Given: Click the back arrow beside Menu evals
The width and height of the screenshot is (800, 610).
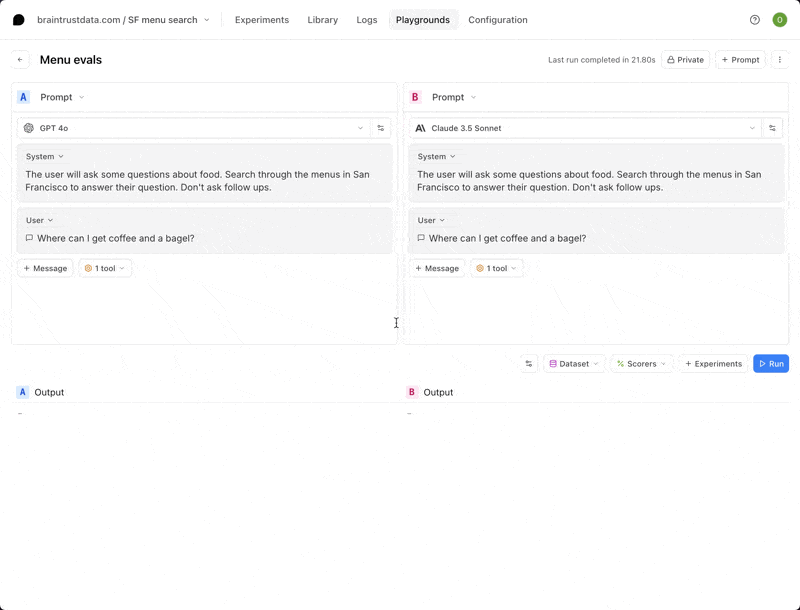Looking at the screenshot, I should [20, 60].
